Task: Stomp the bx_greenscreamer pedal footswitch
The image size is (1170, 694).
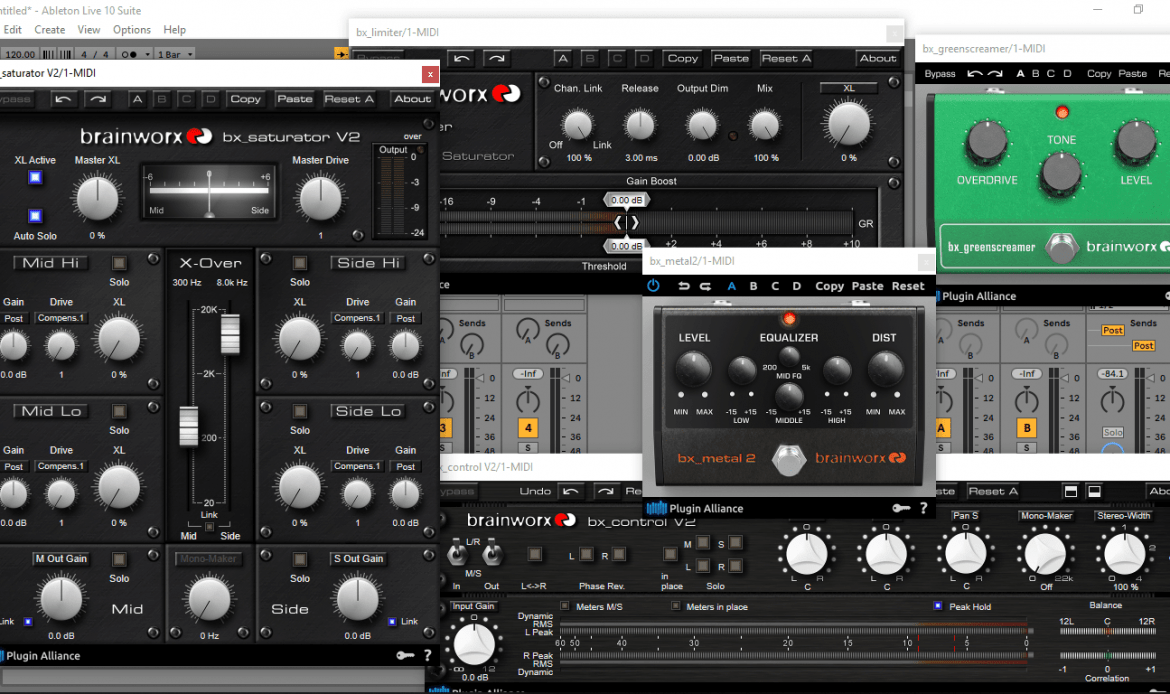Action: click(x=1060, y=247)
